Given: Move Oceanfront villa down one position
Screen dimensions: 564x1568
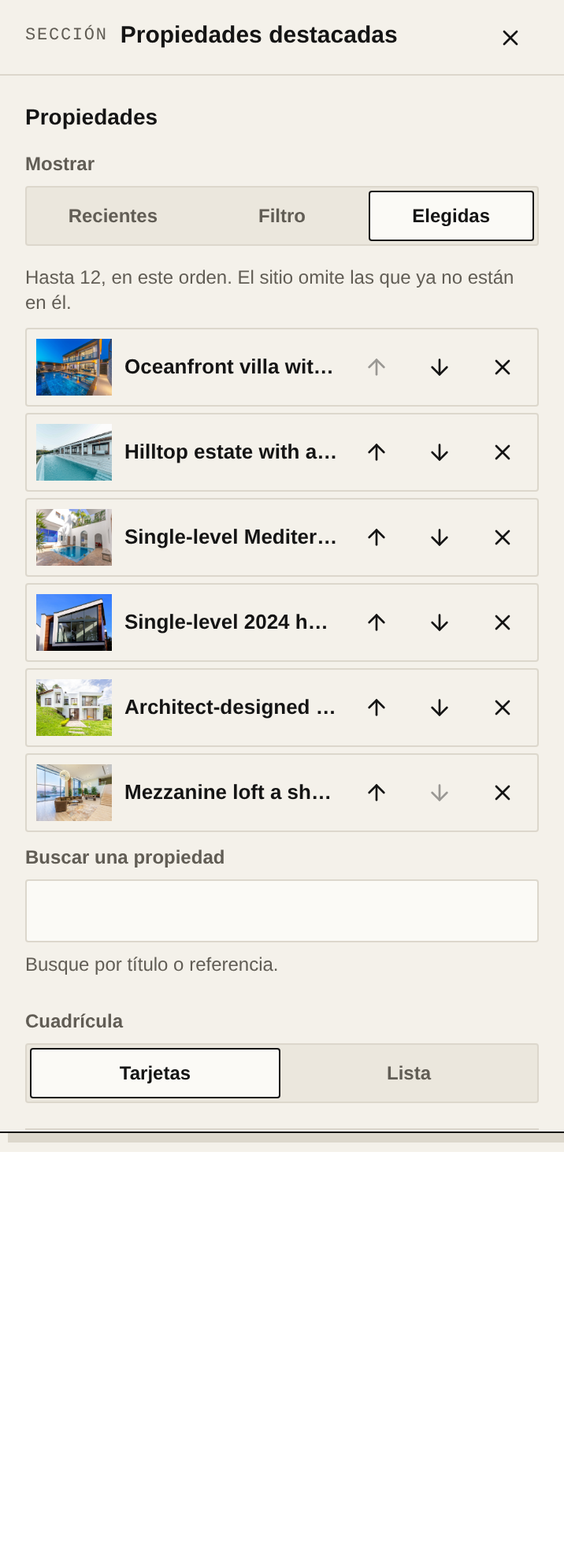Looking at the screenshot, I should [440, 367].
